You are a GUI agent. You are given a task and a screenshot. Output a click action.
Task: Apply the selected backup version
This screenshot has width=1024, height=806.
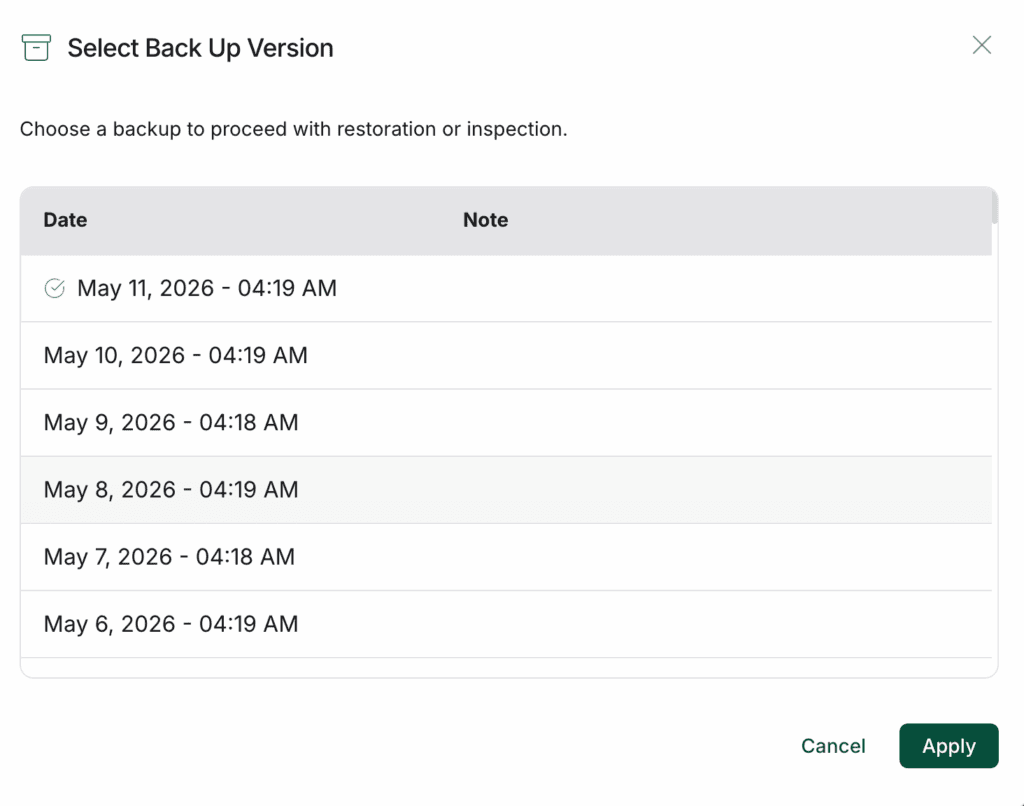click(948, 746)
